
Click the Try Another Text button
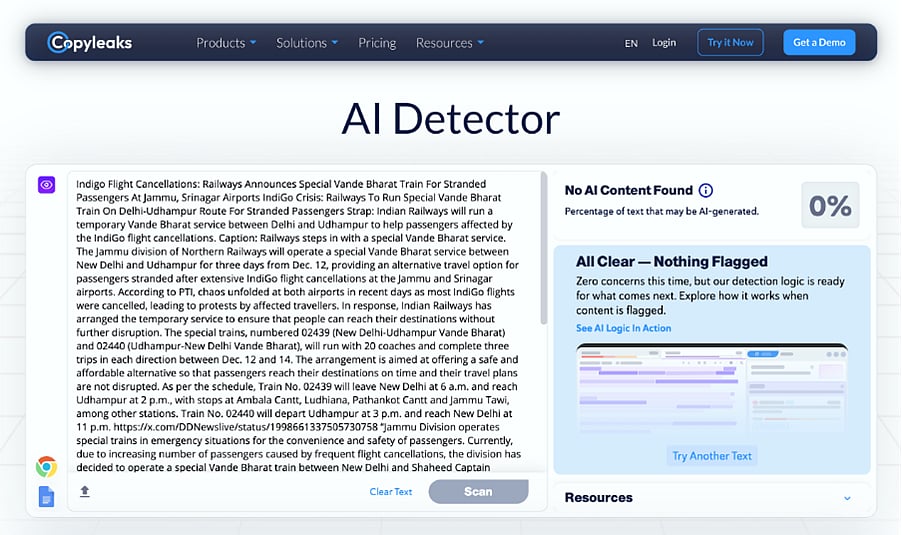click(712, 456)
